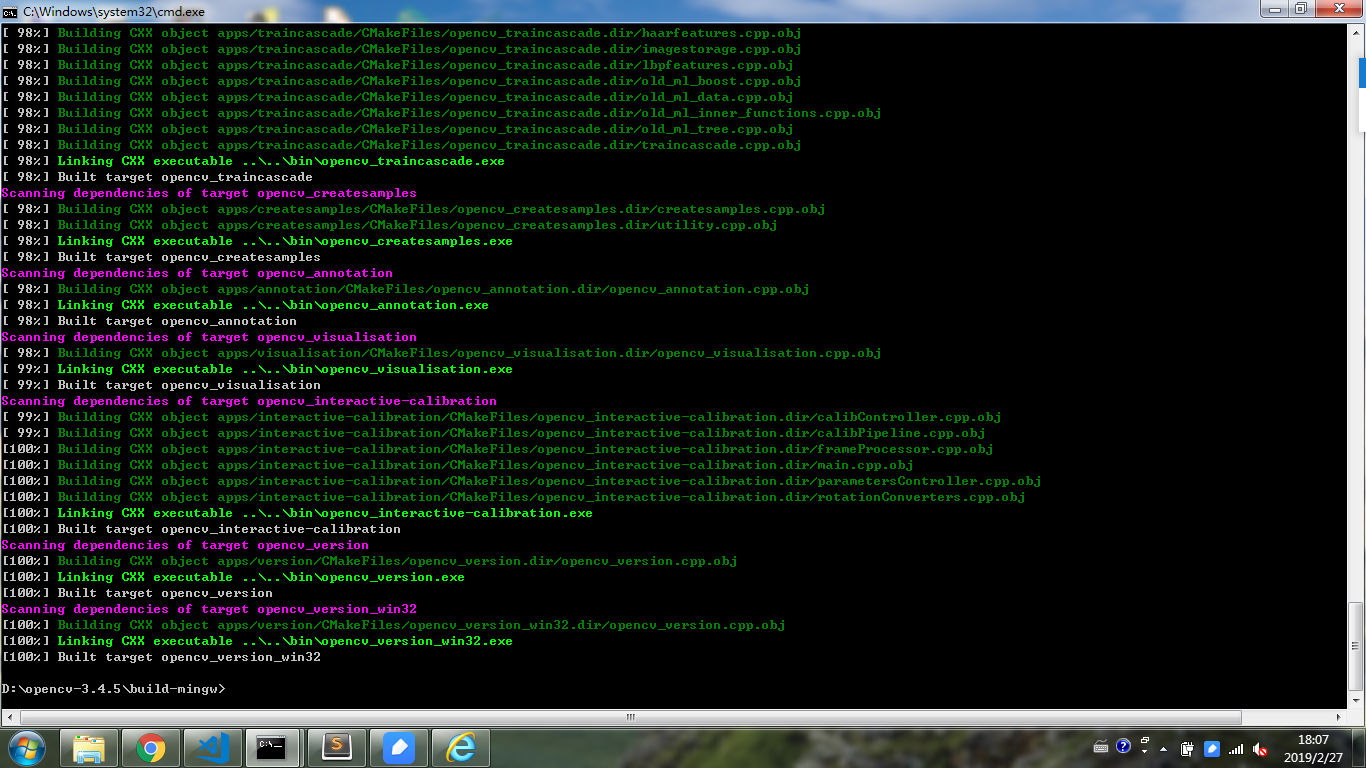Open the Start menu

pyautogui.click(x=25, y=747)
